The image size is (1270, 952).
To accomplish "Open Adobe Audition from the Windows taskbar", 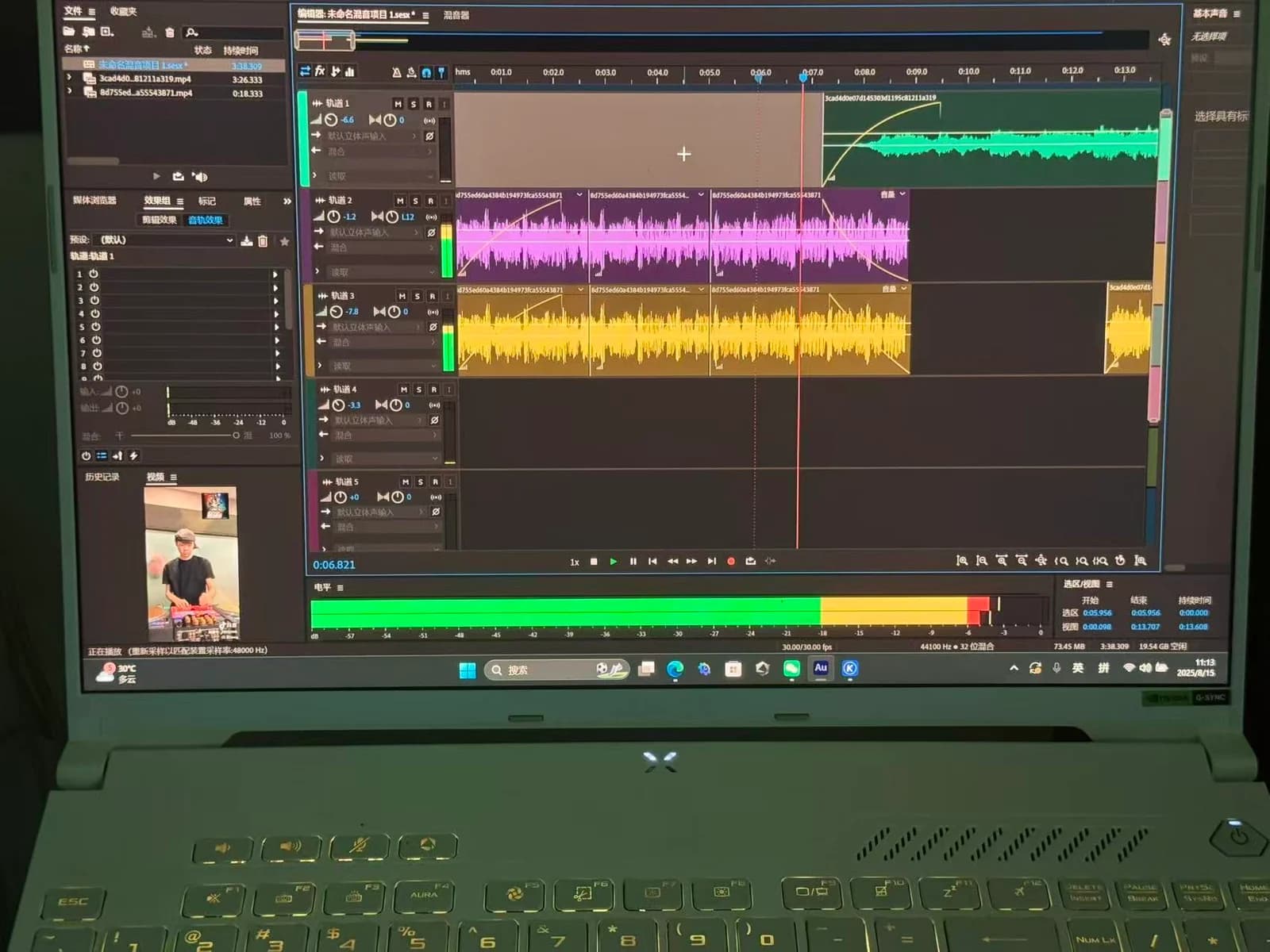I will click(821, 669).
